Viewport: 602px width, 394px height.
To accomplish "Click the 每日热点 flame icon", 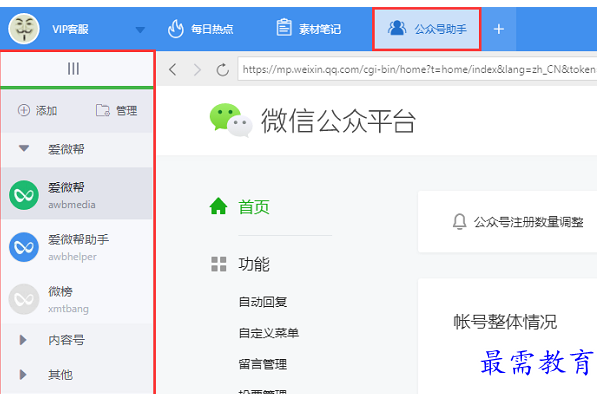I will pos(176,29).
